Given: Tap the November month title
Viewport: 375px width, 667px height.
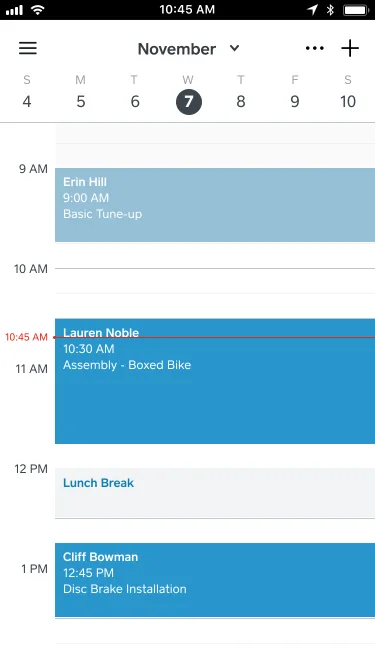Looking at the screenshot, I should point(176,49).
